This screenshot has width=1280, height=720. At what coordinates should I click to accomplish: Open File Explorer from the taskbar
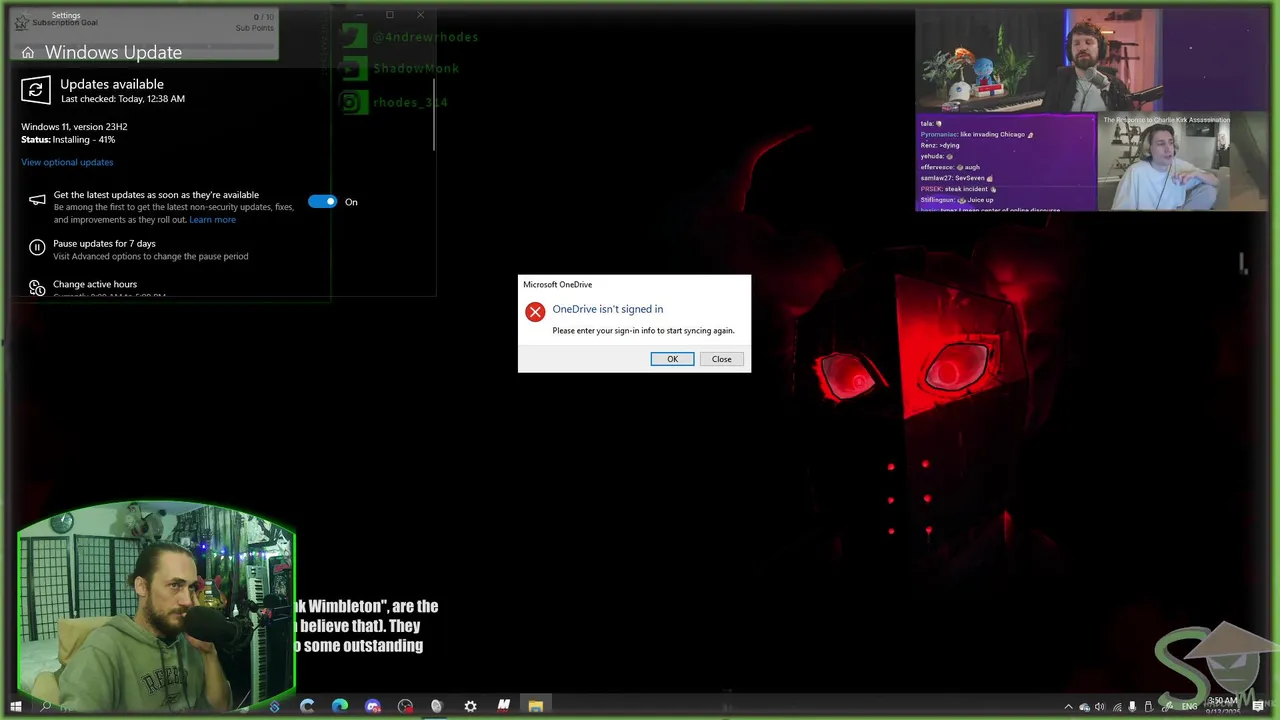[x=536, y=706]
